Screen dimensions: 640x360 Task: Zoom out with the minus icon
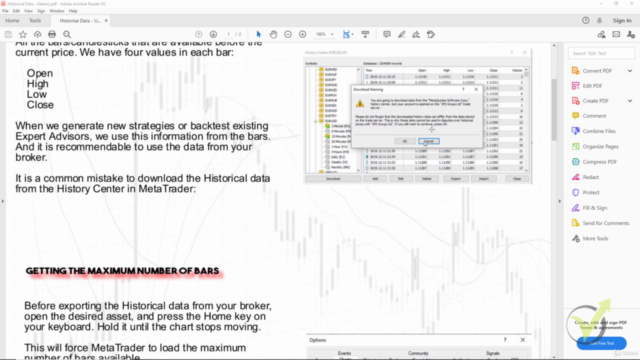pyautogui.click(x=288, y=34)
